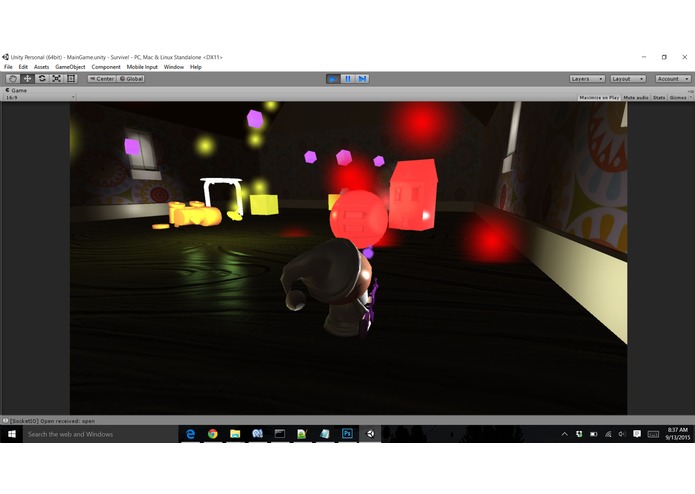
Task: Show hidden system tray icons
Action: 564,434
